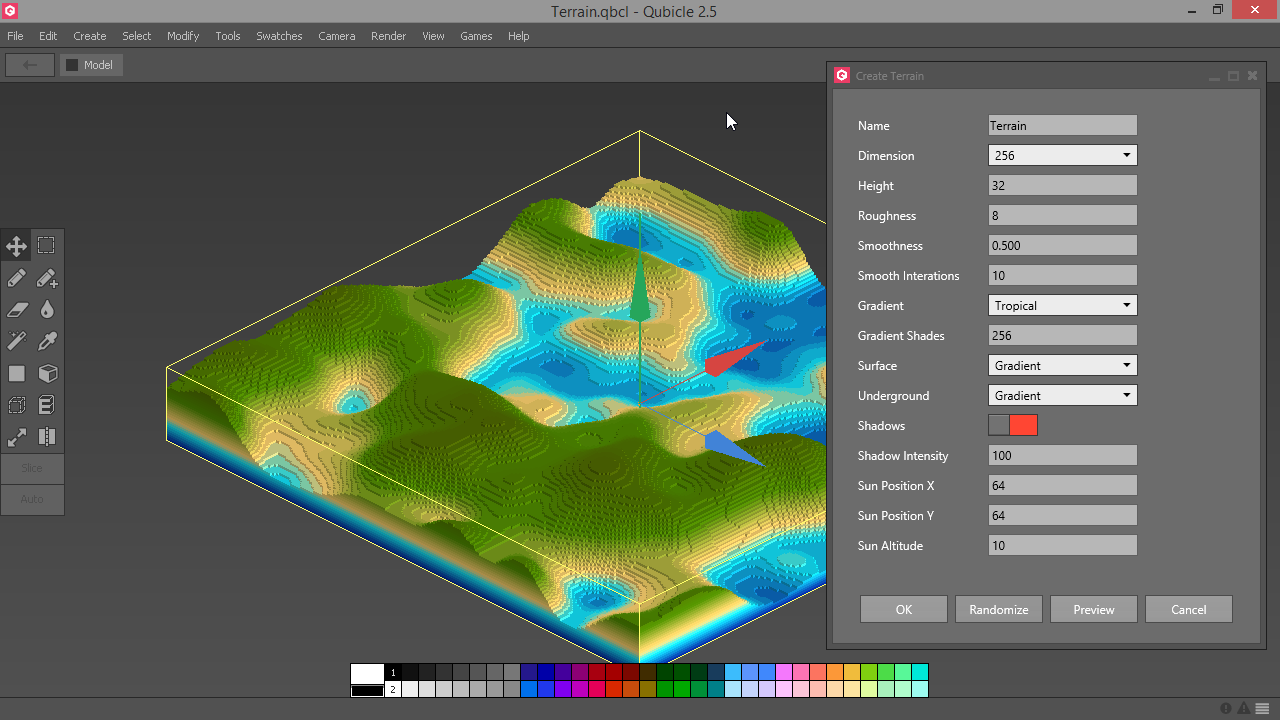Select the rectangular marquee selection tool

pos(47,246)
